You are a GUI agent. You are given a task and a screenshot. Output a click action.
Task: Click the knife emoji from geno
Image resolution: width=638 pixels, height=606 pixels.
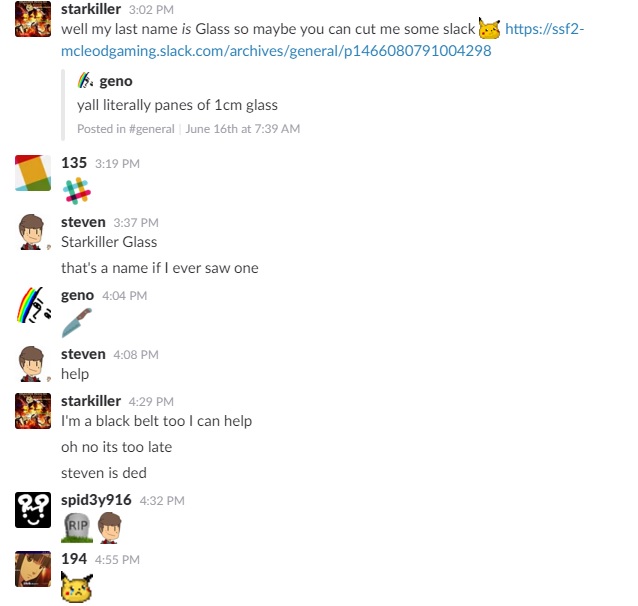(x=77, y=323)
